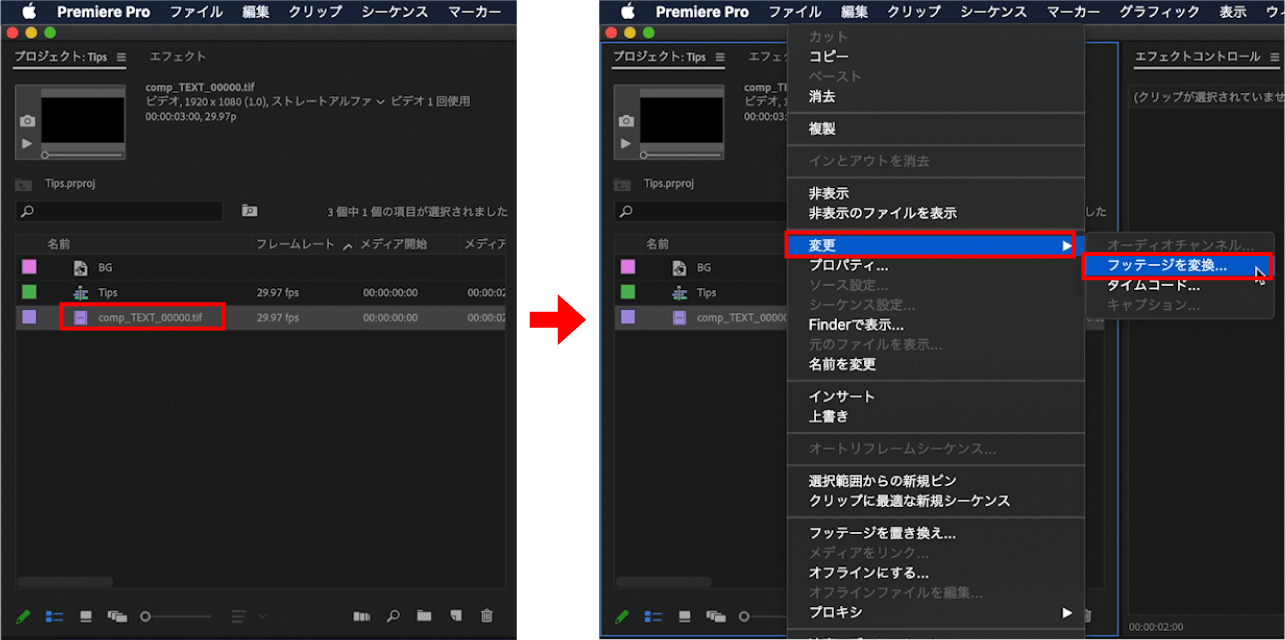Open エフェクトコントロール panel hamburger menu
Viewport: 1285px width, 640px height.
pyautogui.click(x=1274, y=57)
